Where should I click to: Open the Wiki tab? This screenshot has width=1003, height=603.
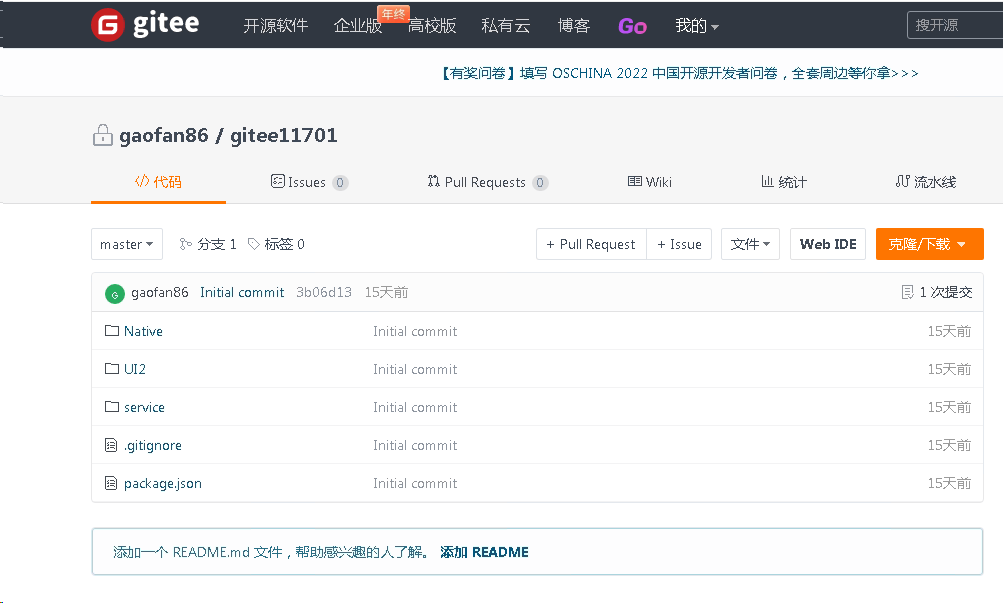[650, 182]
